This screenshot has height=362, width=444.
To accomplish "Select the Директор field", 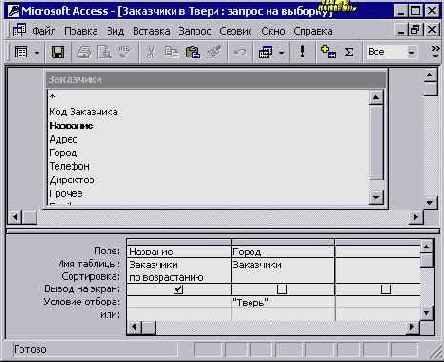I will 208,180.
